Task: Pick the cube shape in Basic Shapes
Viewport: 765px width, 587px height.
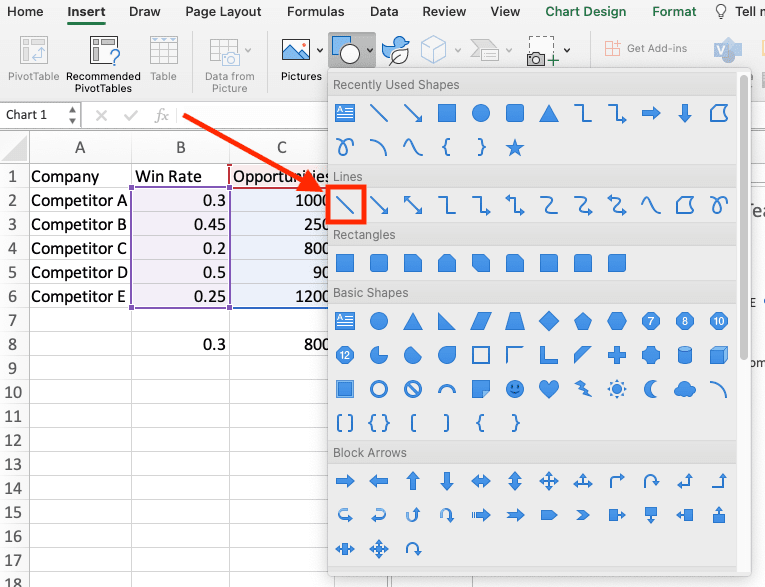Action: point(718,355)
